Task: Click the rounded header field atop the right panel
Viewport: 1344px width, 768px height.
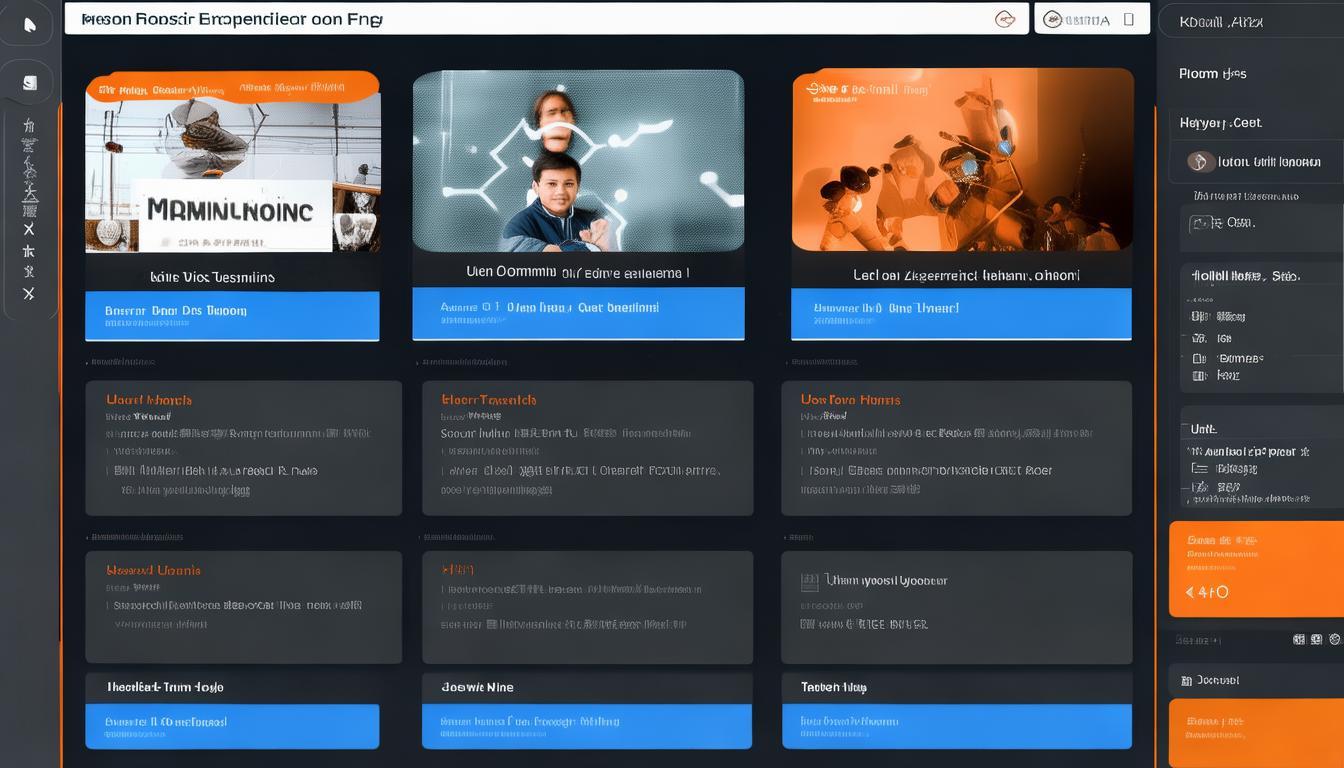Action: coord(1251,21)
